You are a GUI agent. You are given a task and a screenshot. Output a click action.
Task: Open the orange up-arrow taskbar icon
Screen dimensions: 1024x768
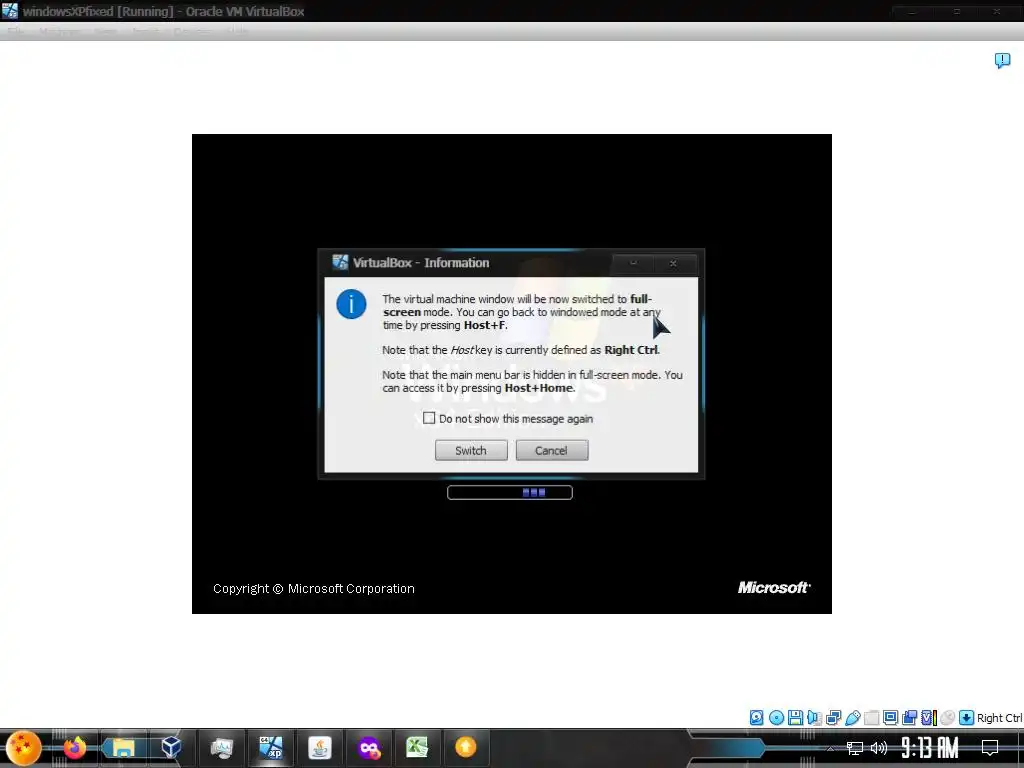pos(466,747)
